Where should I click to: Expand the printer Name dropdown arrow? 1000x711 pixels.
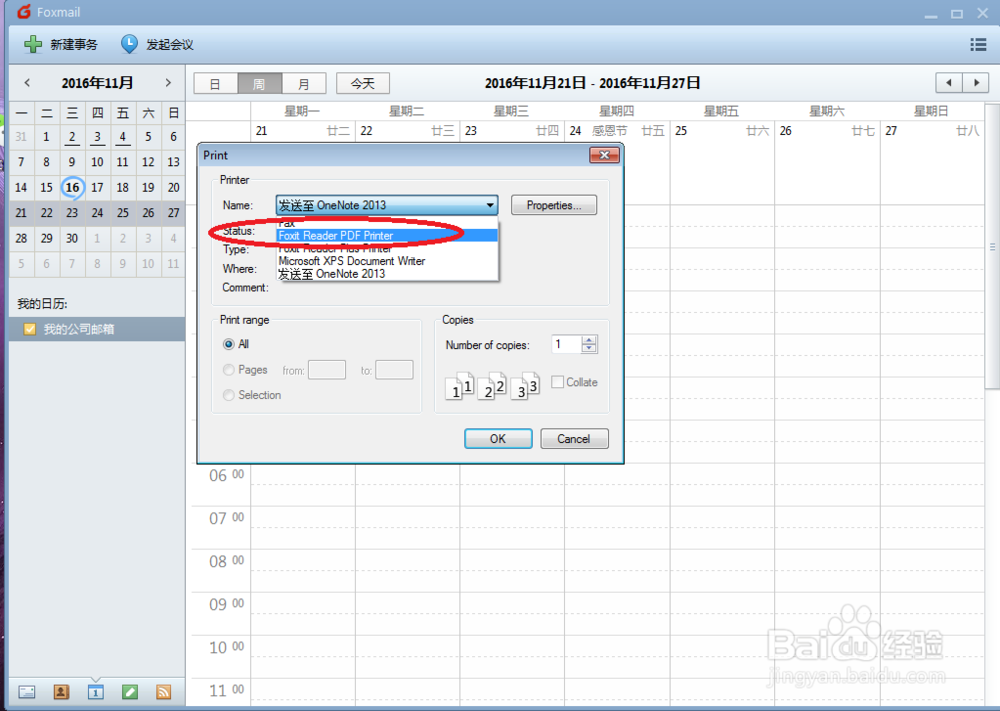[x=490, y=205]
